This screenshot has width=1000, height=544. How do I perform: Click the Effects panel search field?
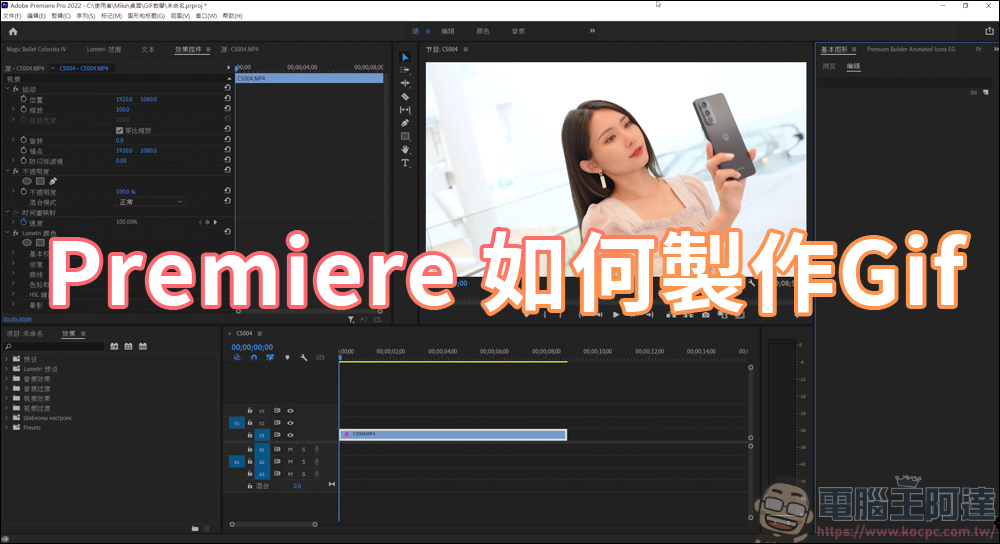coord(54,346)
